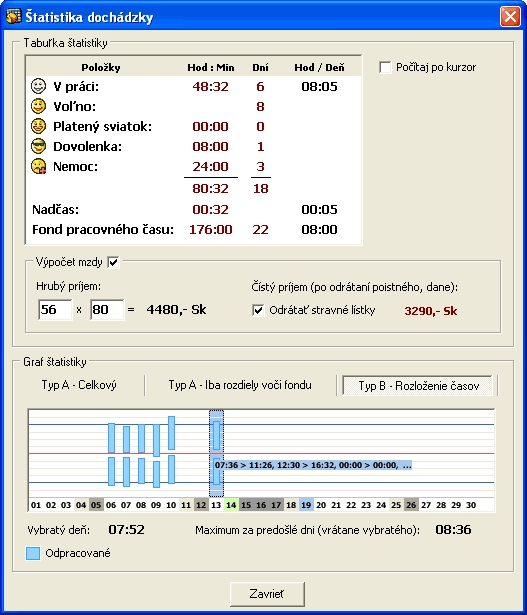Select day 30 in the chart axis
The width and height of the screenshot is (527, 615).
tap(471, 505)
